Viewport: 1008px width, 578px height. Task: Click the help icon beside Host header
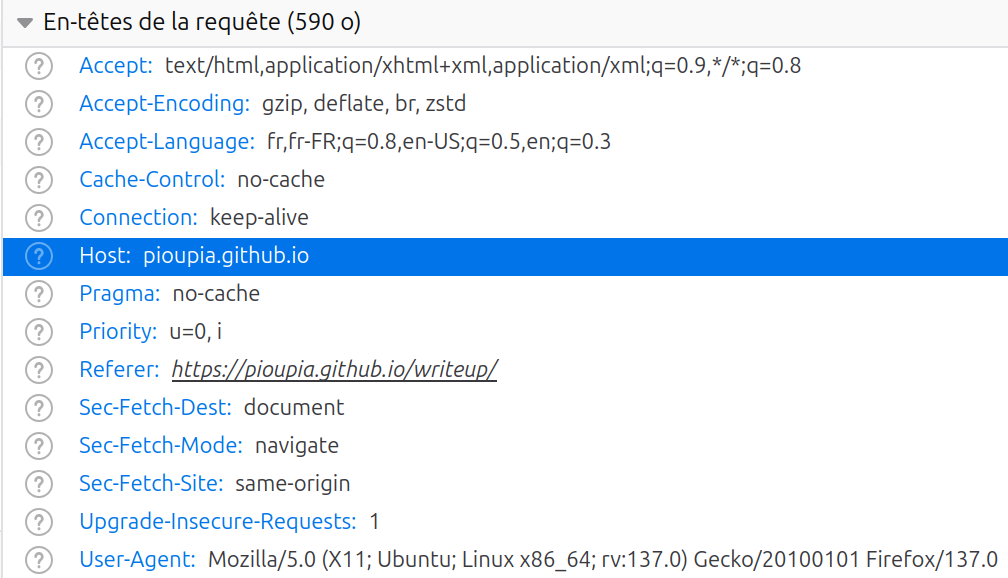tap(38, 256)
